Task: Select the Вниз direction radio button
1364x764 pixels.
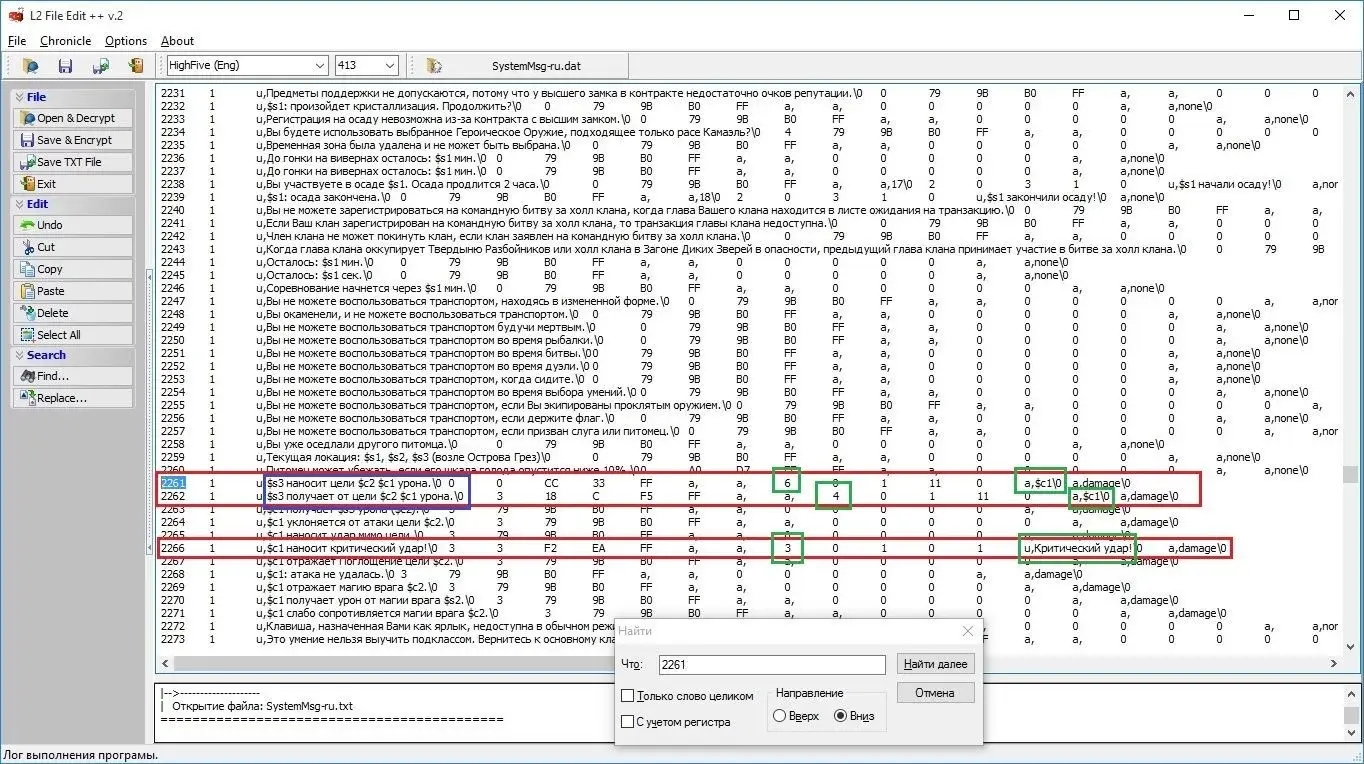Action: coord(840,716)
